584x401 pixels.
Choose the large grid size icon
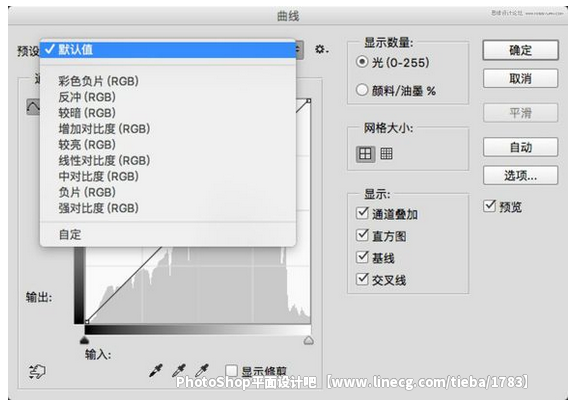tap(365, 154)
